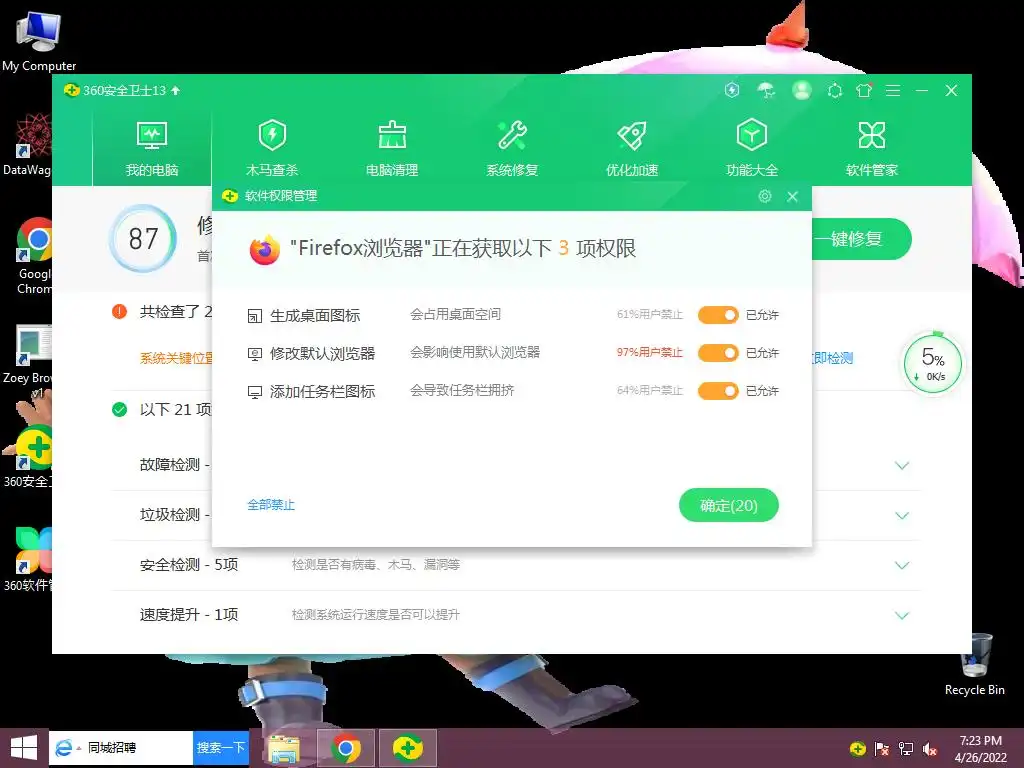Click the green check icon by 以下 21 项
The width and height of the screenshot is (1024, 768).
120,409
